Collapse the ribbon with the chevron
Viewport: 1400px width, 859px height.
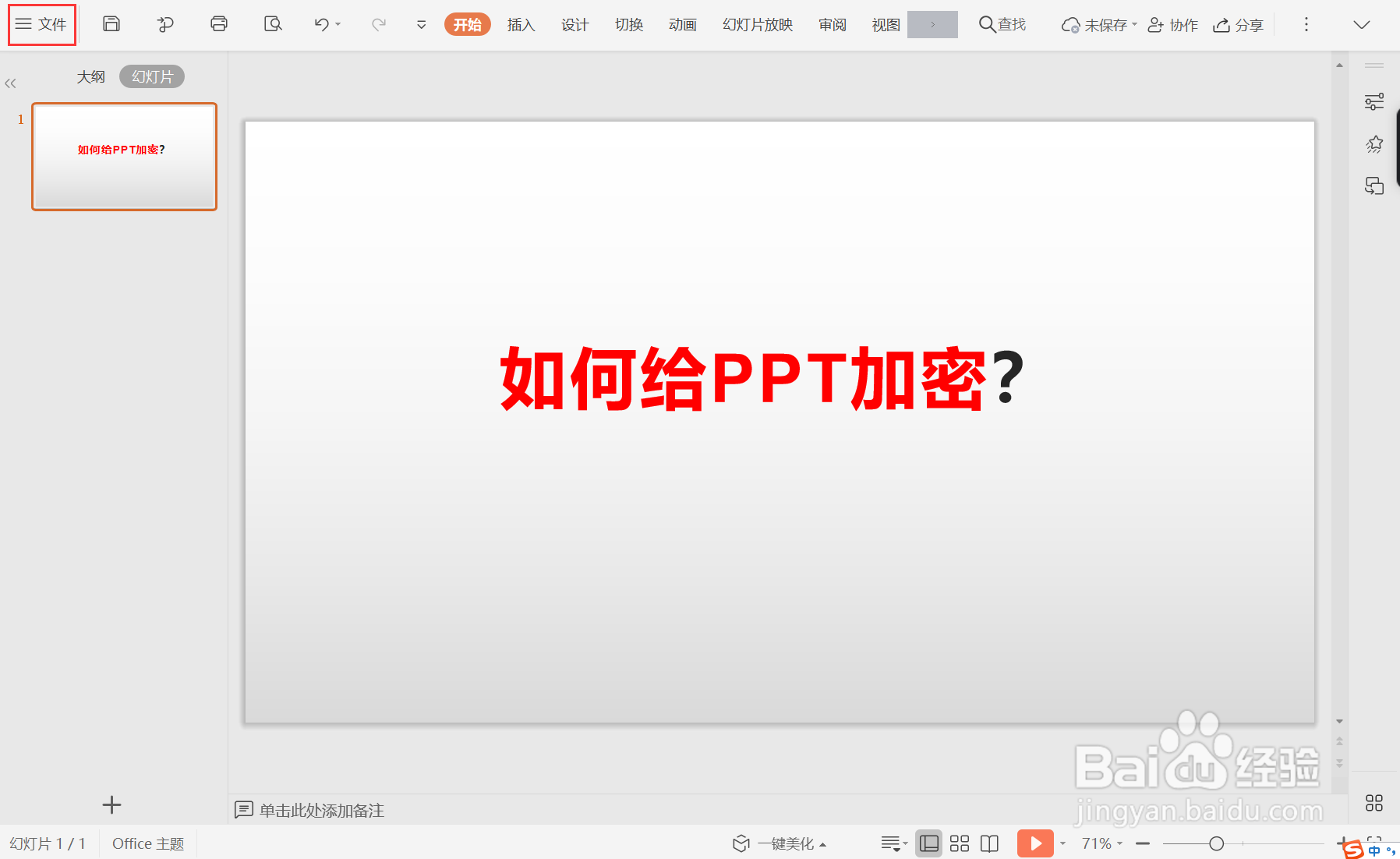(x=1362, y=24)
